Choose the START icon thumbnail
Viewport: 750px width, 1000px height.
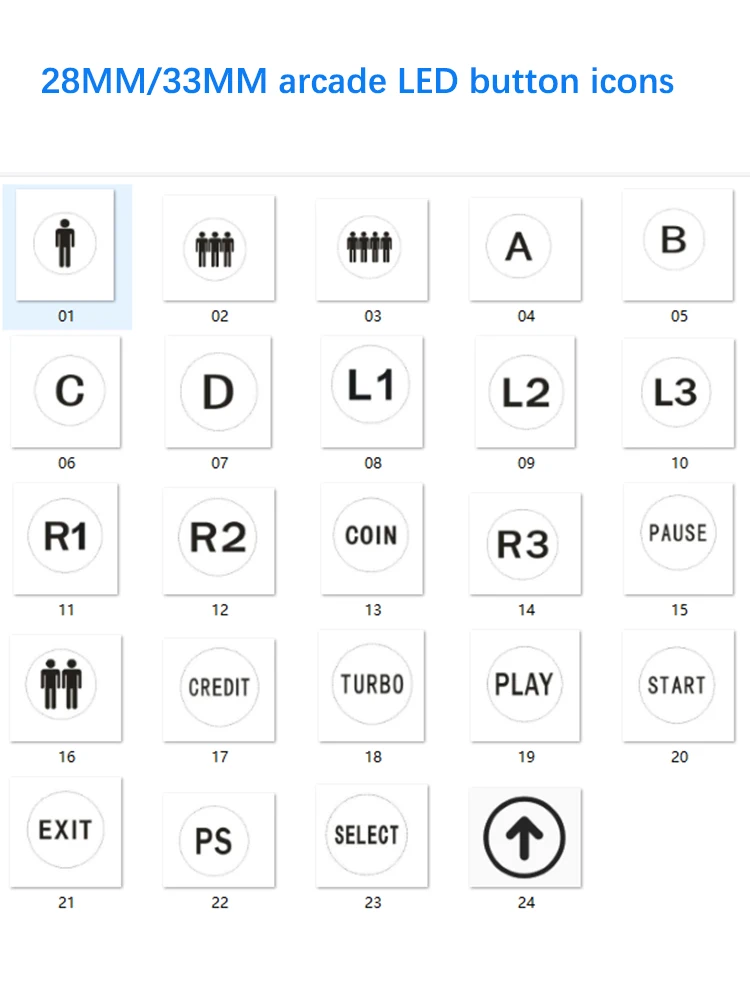point(678,686)
